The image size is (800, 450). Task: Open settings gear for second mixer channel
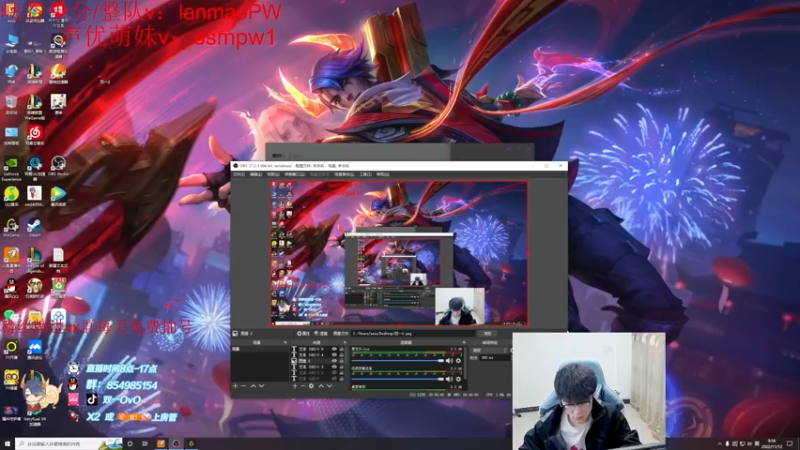click(x=458, y=379)
